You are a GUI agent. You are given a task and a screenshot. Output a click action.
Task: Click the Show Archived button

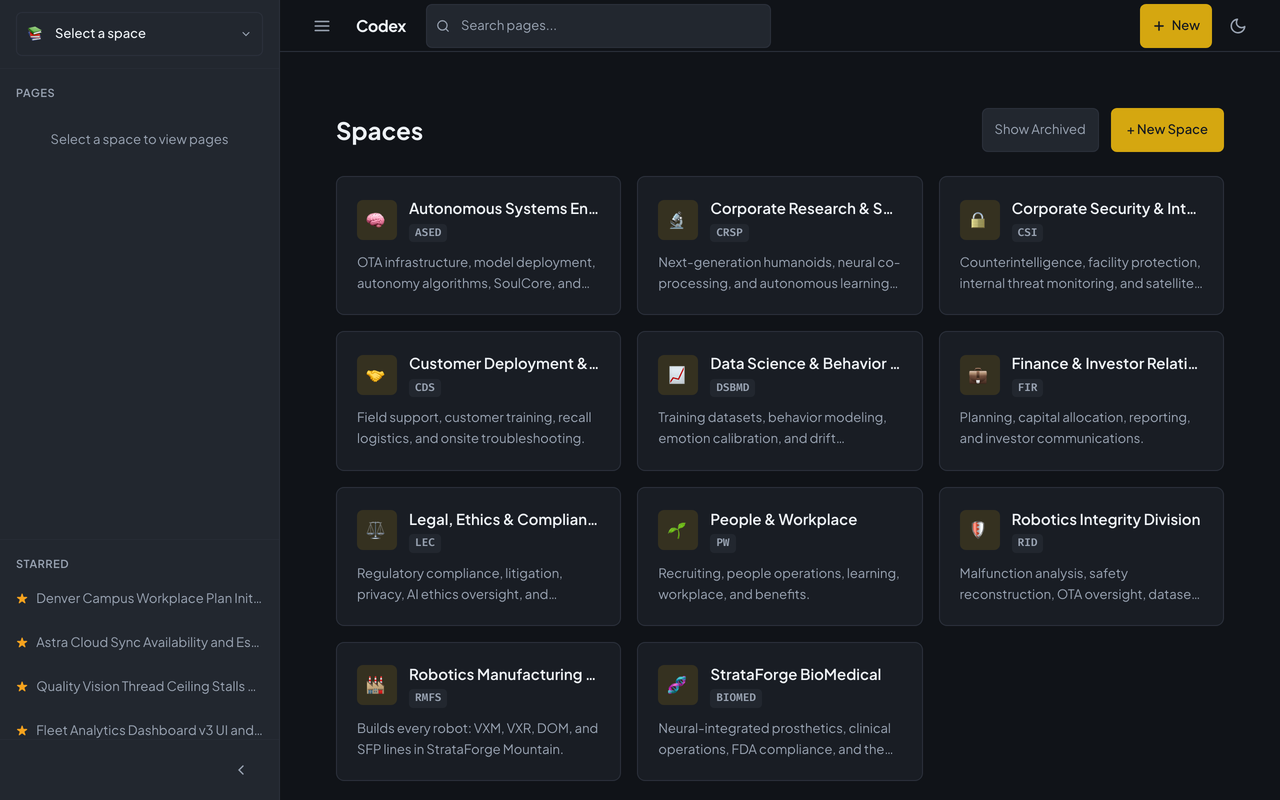pos(1040,130)
